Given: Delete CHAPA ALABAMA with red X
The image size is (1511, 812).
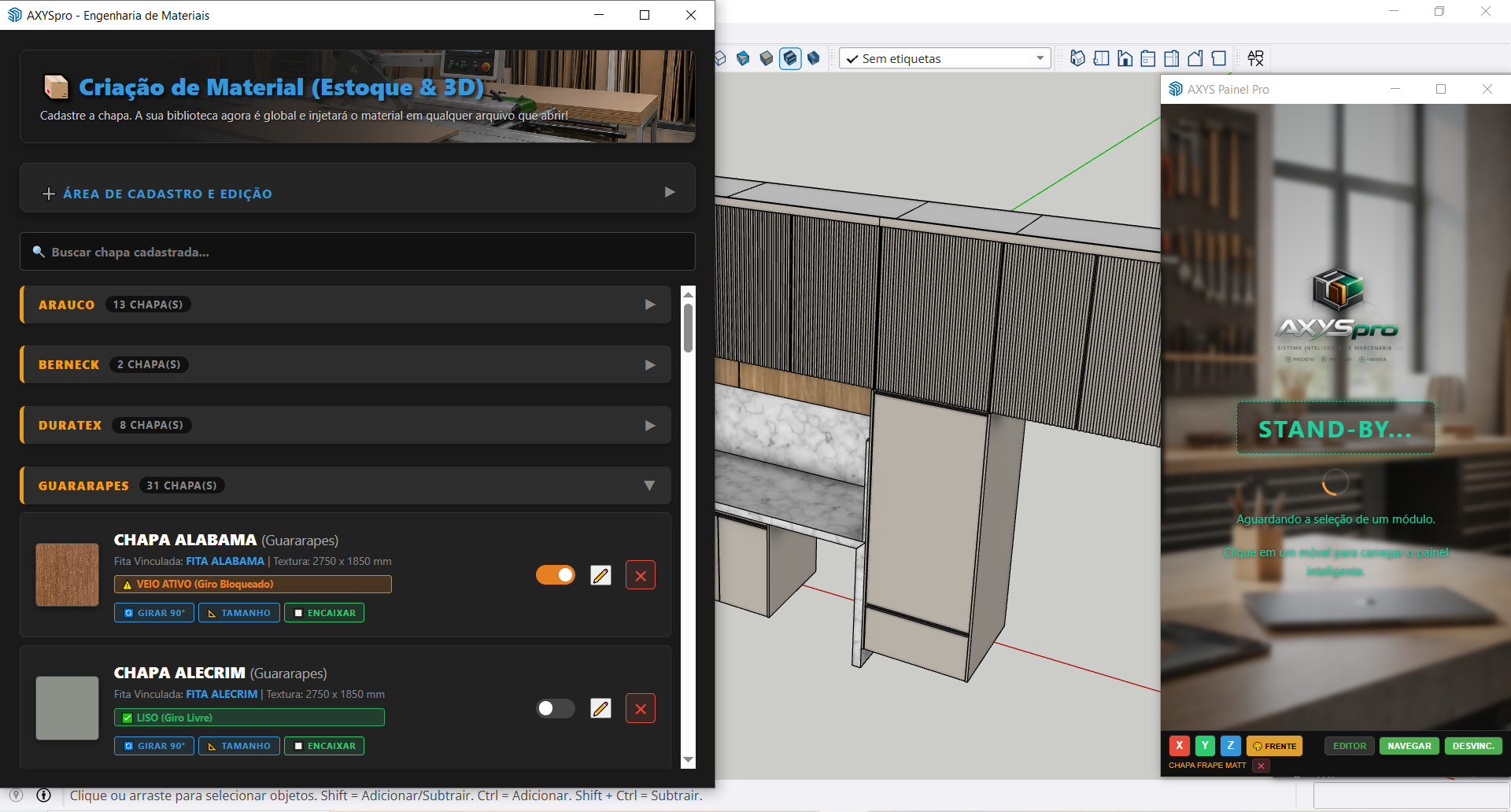Looking at the screenshot, I should click(x=641, y=575).
